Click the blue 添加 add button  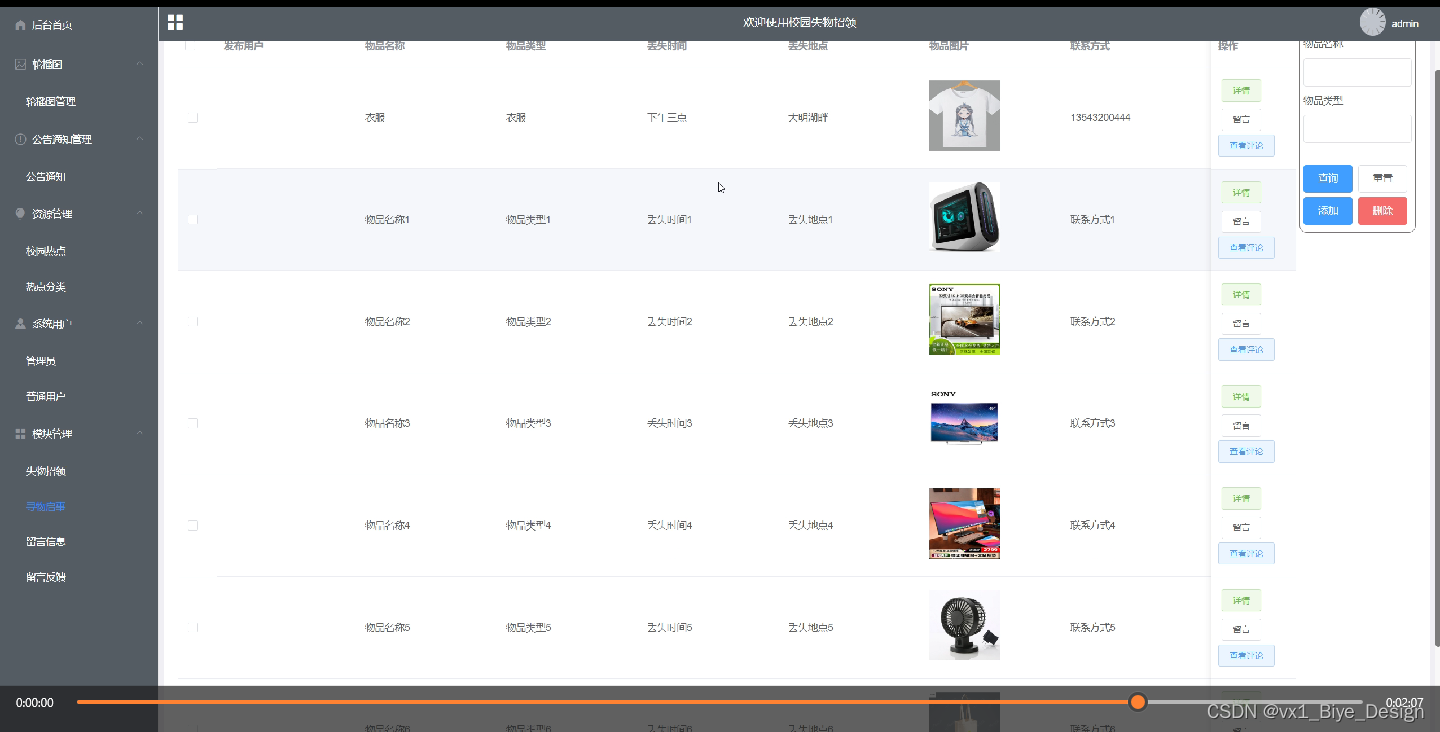(1328, 211)
